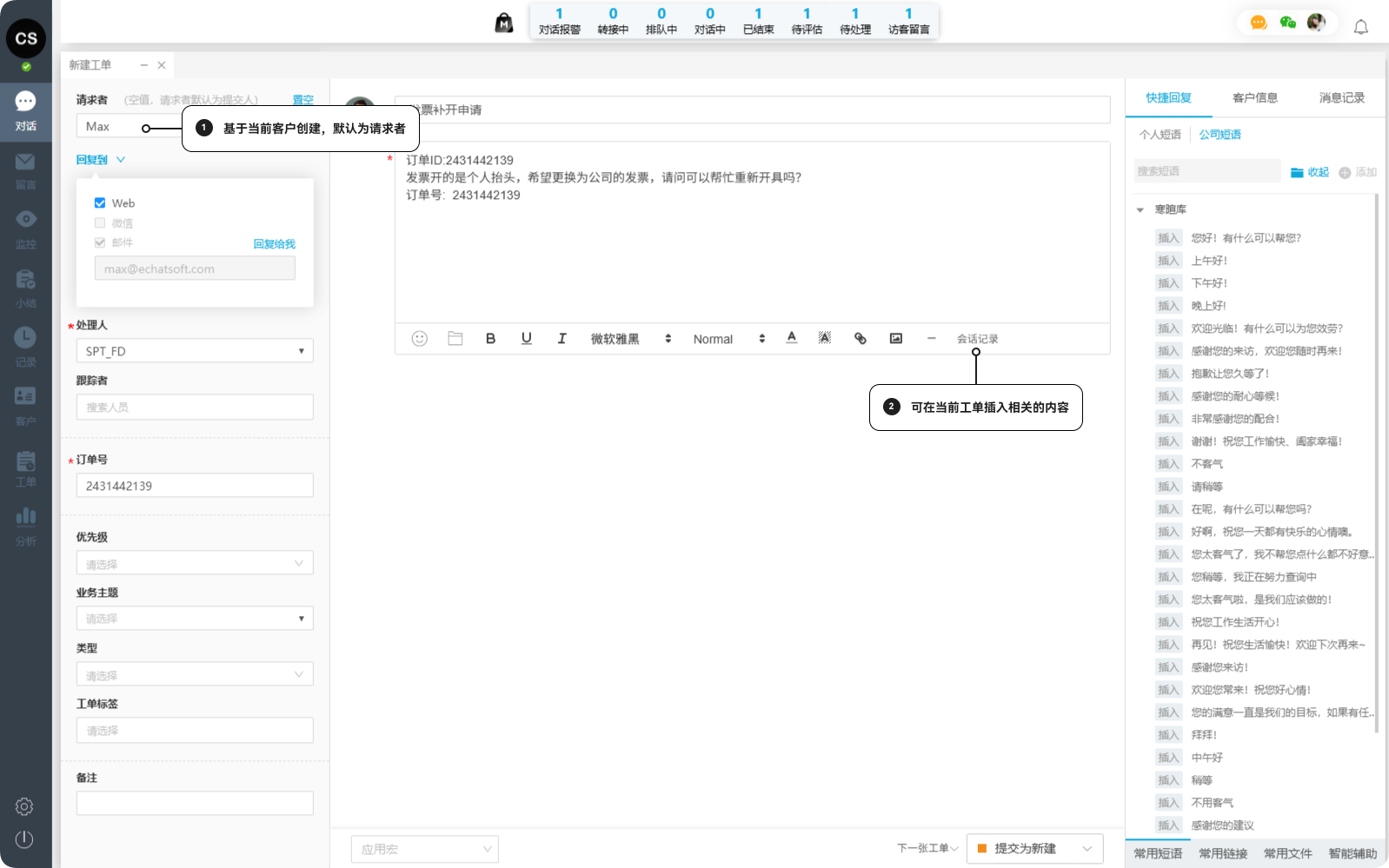The image size is (1389, 868).
Task: Apply underline formatting in editor
Action: (x=526, y=339)
